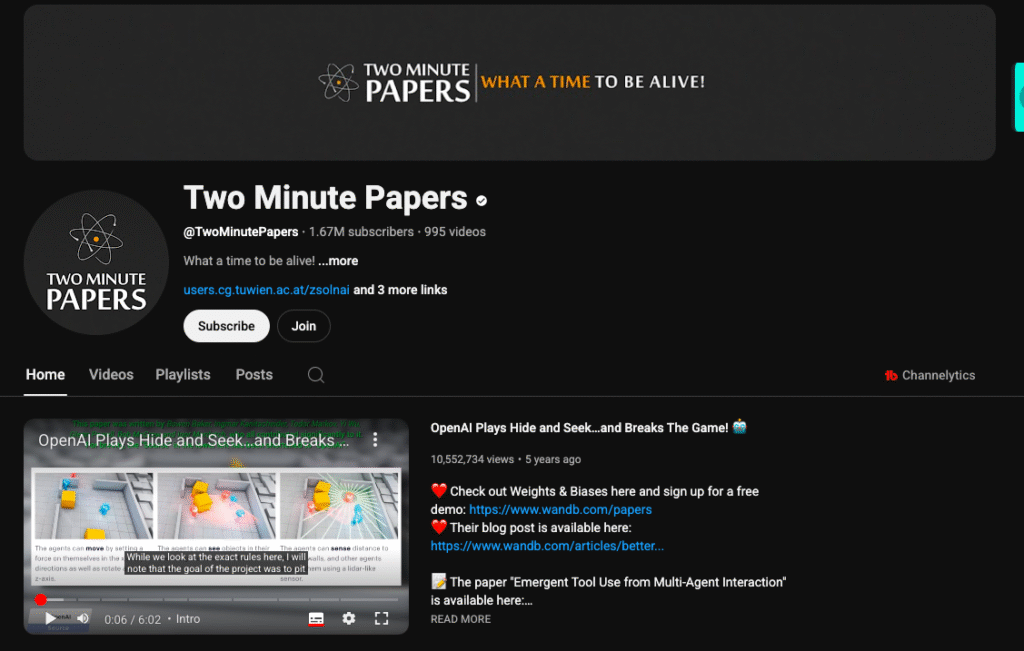Click the video progress bar scrubber
The image size is (1024, 651).
(40, 599)
